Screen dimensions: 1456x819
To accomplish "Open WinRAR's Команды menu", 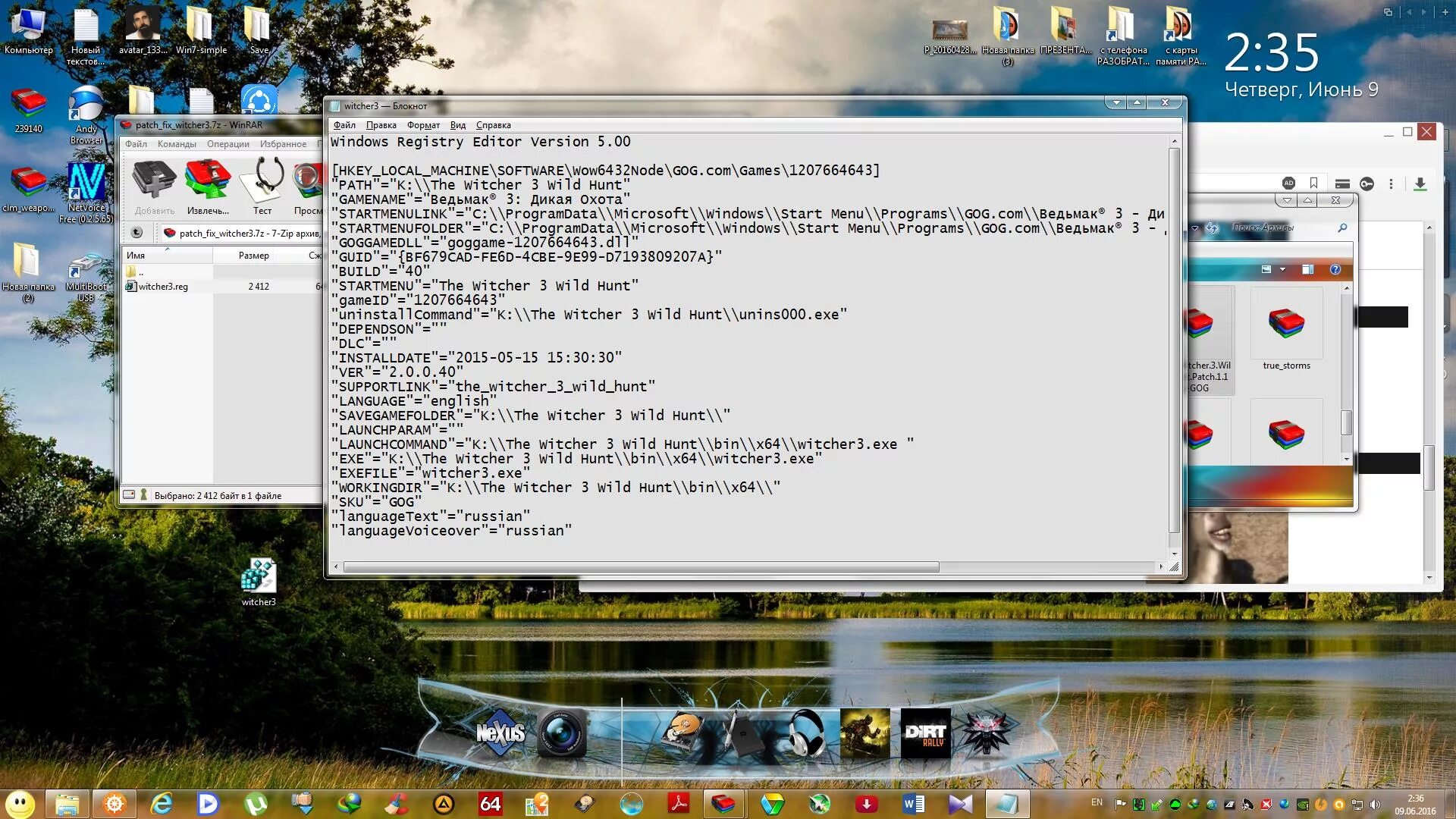I will [177, 144].
